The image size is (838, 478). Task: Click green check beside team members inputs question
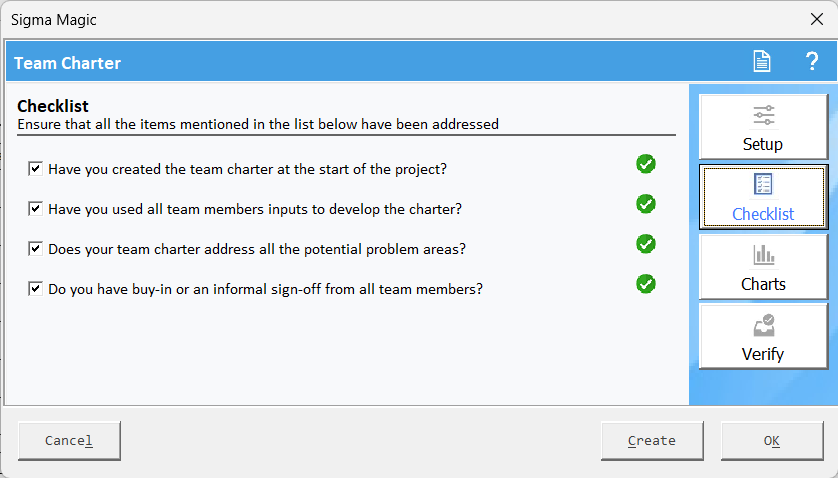click(646, 204)
